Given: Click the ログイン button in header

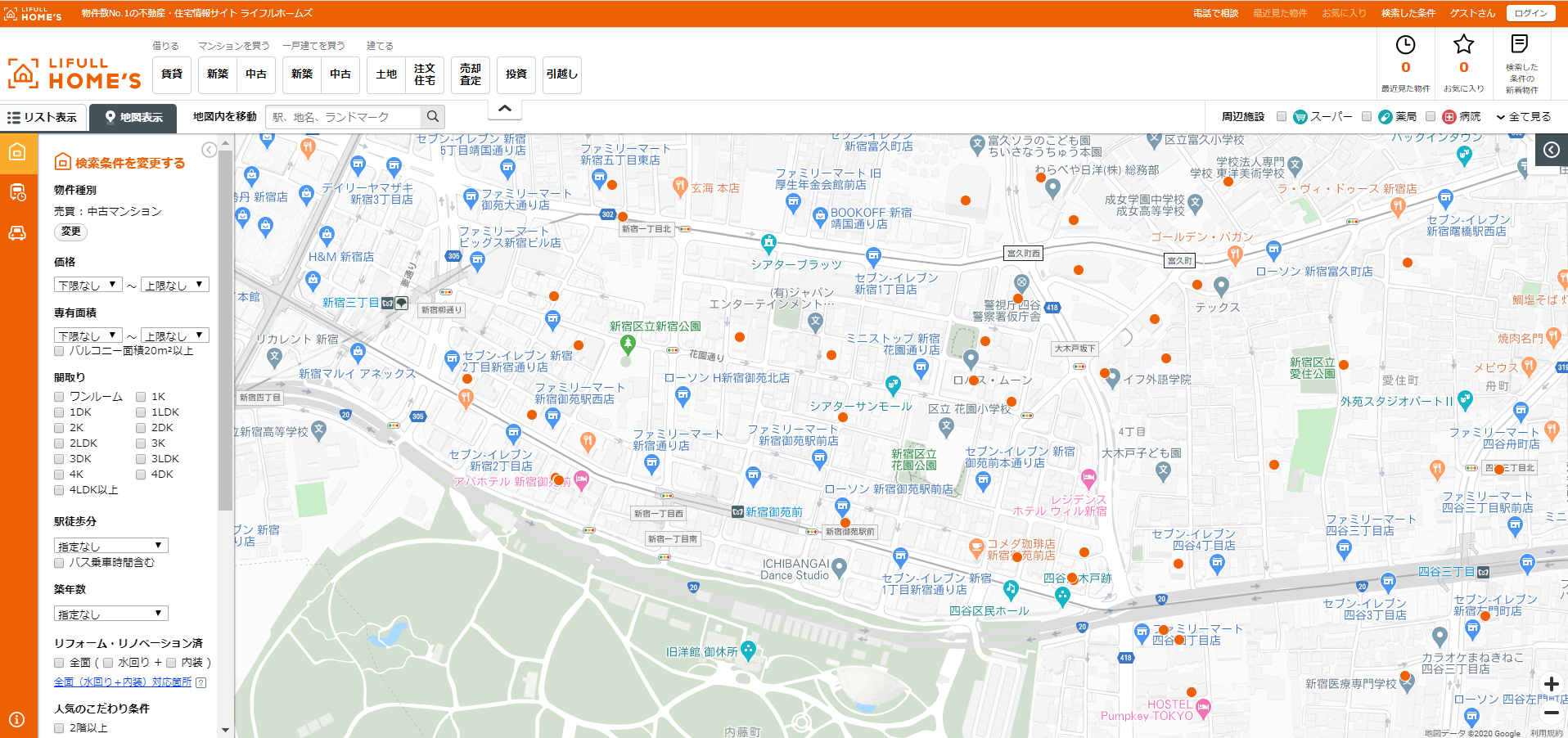Looking at the screenshot, I should [x=1530, y=13].
